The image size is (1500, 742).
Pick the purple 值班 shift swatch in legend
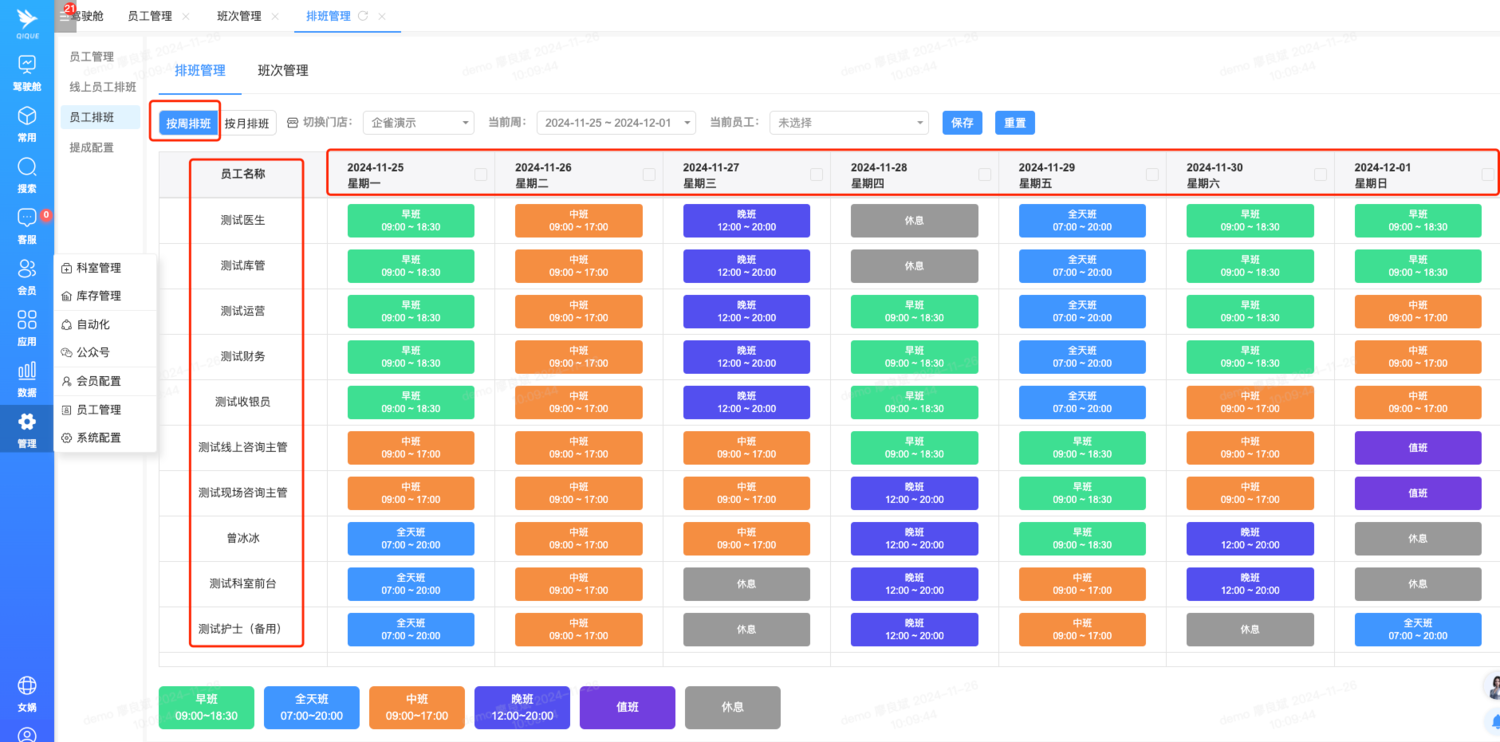coord(627,707)
